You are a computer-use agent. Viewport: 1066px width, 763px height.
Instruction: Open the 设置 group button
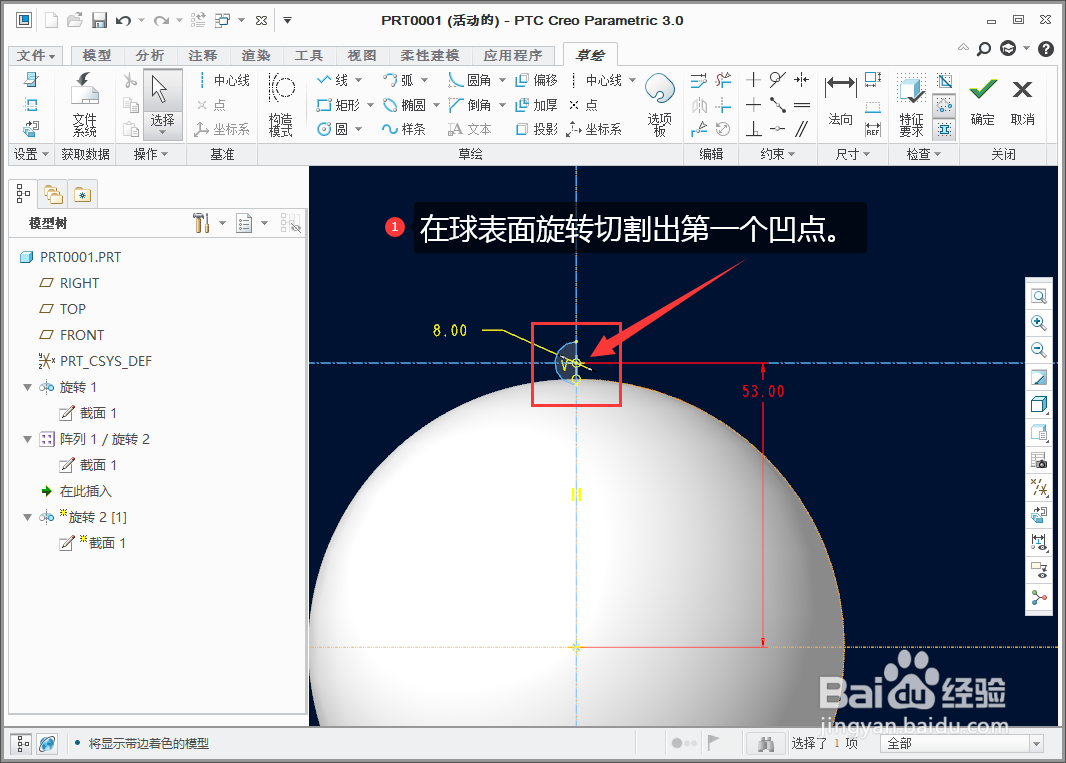pos(31,154)
